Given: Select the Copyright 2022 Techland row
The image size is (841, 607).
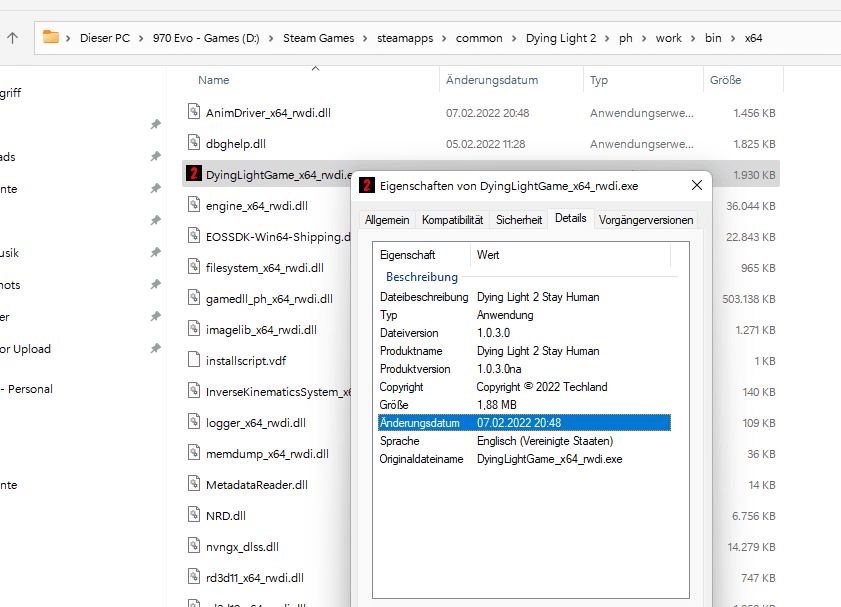Looking at the screenshot, I should (524, 387).
